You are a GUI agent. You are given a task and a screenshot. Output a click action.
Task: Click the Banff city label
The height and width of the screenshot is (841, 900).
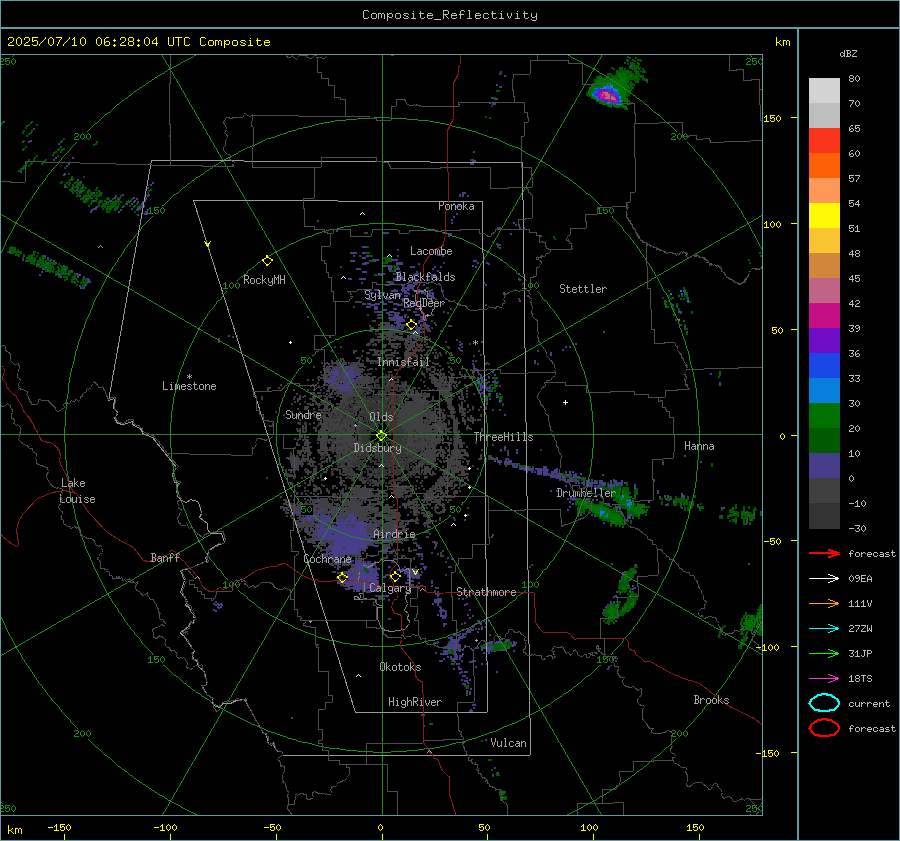[165, 557]
